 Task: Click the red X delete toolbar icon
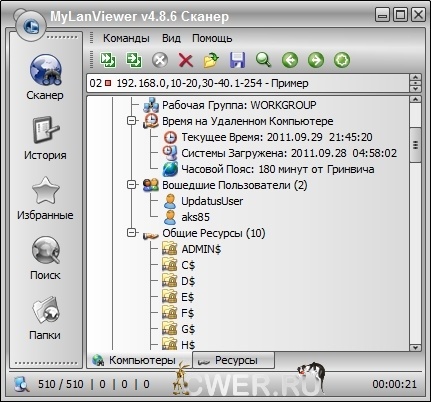click(186, 60)
